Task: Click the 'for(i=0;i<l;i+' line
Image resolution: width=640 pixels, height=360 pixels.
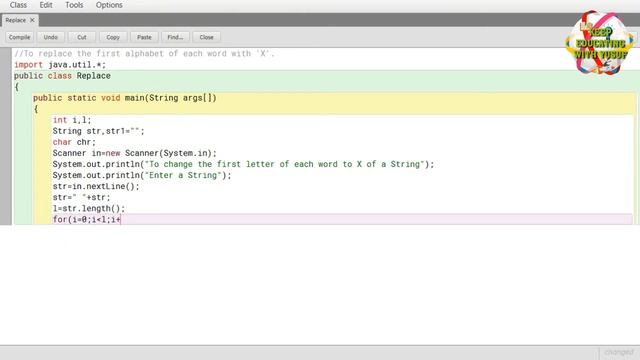Action: click(x=87, y=219)
